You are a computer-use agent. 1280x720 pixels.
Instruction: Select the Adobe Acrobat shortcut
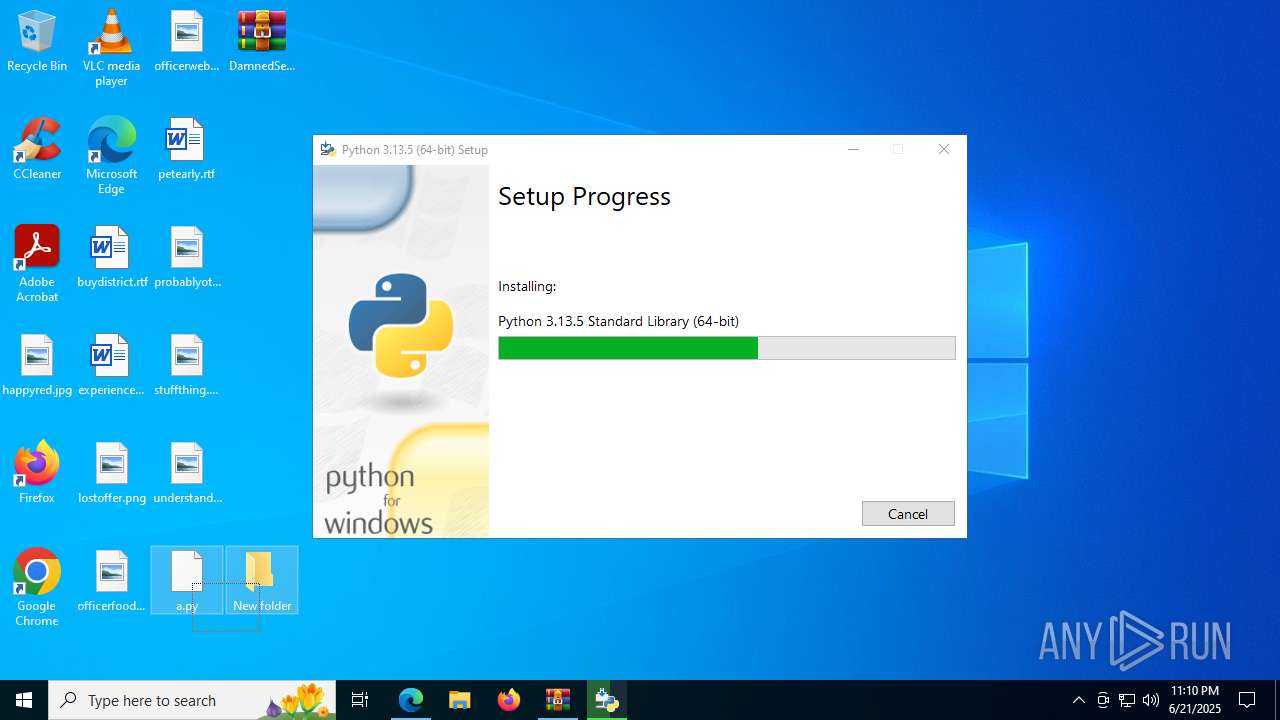pyautogui.click(x=37, y=263)
